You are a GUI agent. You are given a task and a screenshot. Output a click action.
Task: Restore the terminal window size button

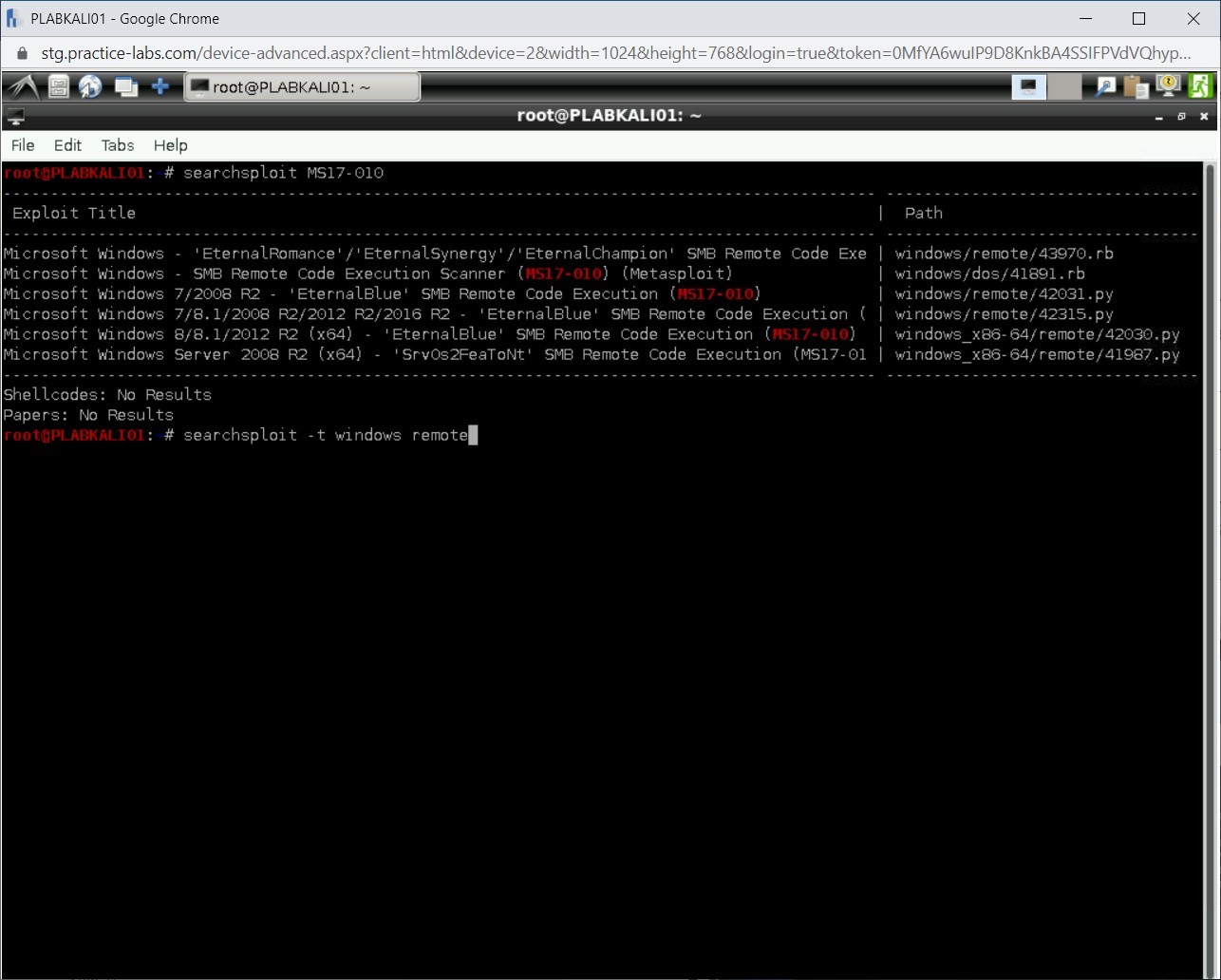(x=1181, y=117)
